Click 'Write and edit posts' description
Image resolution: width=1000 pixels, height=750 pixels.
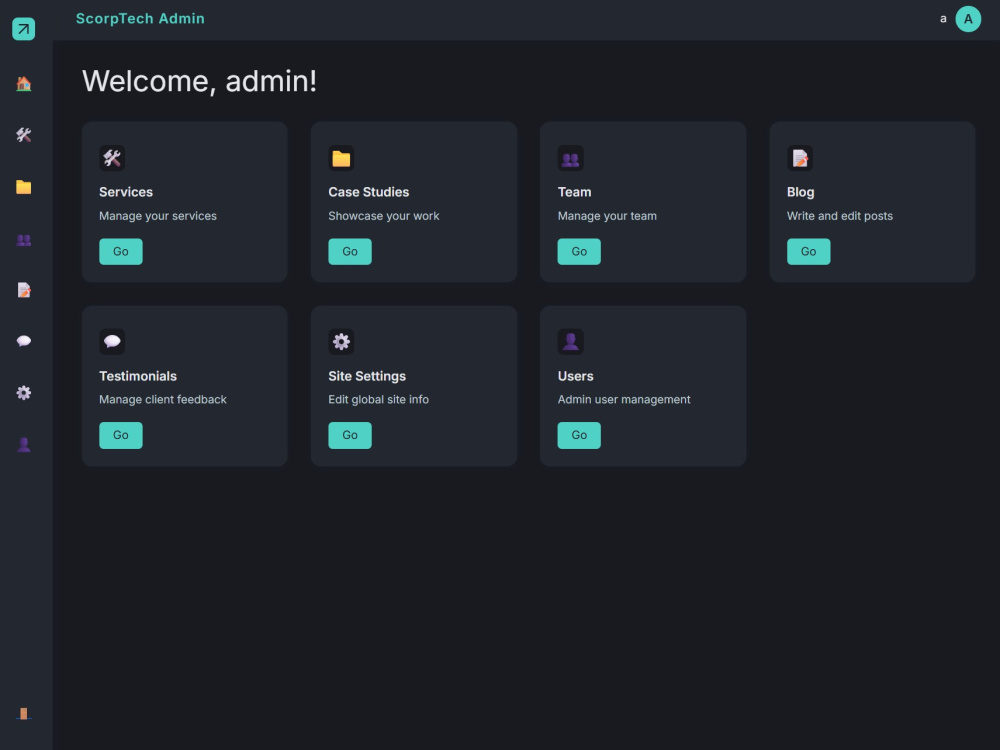[840, 216]
